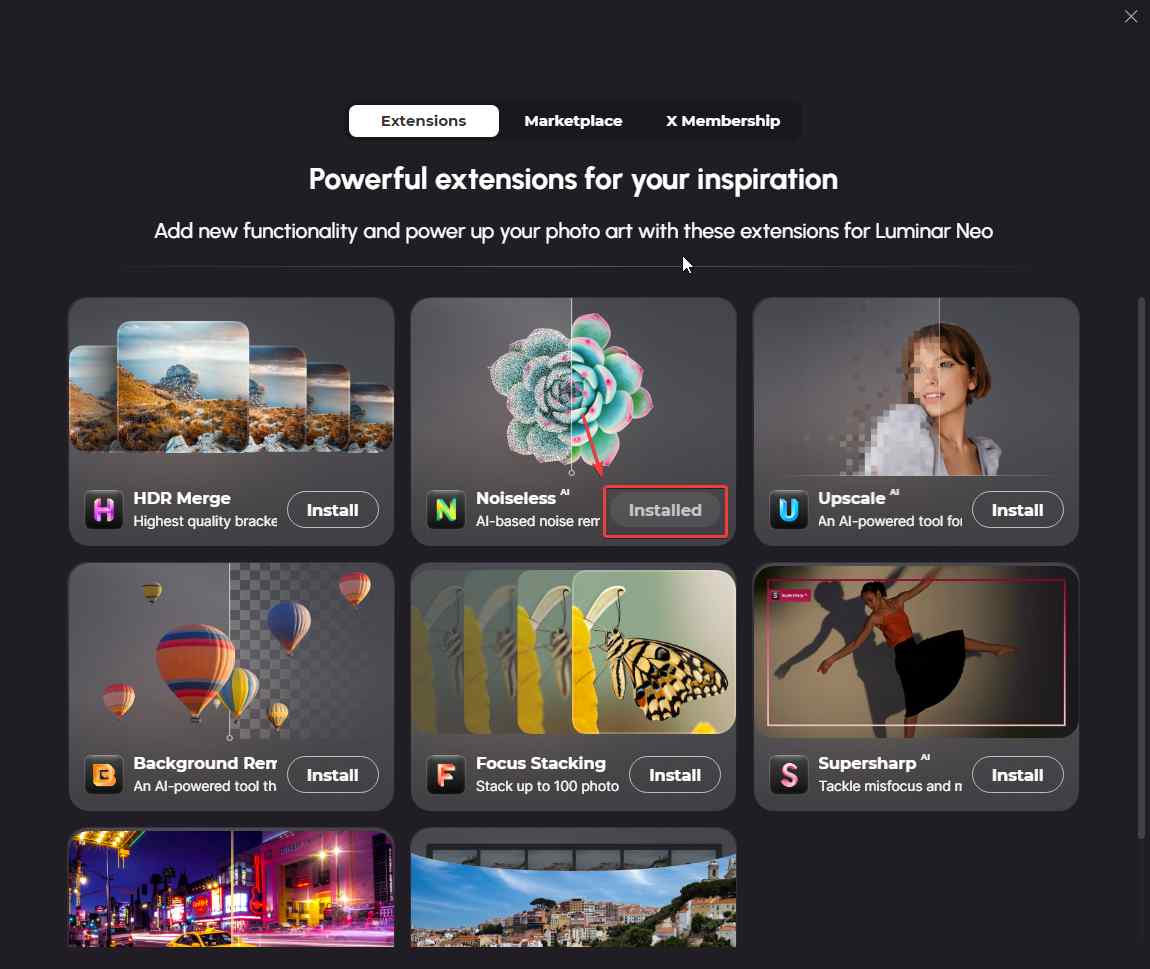Open the butterfly Focus Stacking preview image
Viewport: 1150px width, 969px height.
coord(573,651)
